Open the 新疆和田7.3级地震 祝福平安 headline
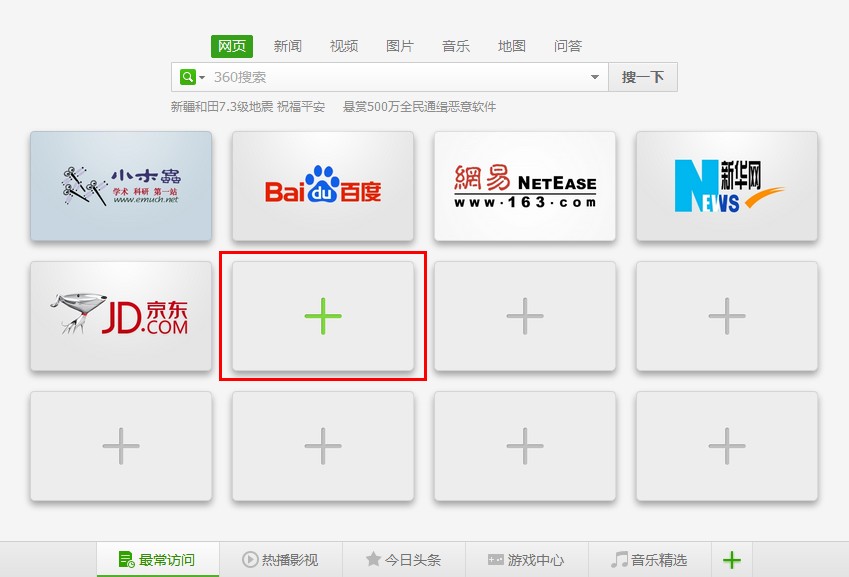Screen dimensions: 849x577 point(248,107)
